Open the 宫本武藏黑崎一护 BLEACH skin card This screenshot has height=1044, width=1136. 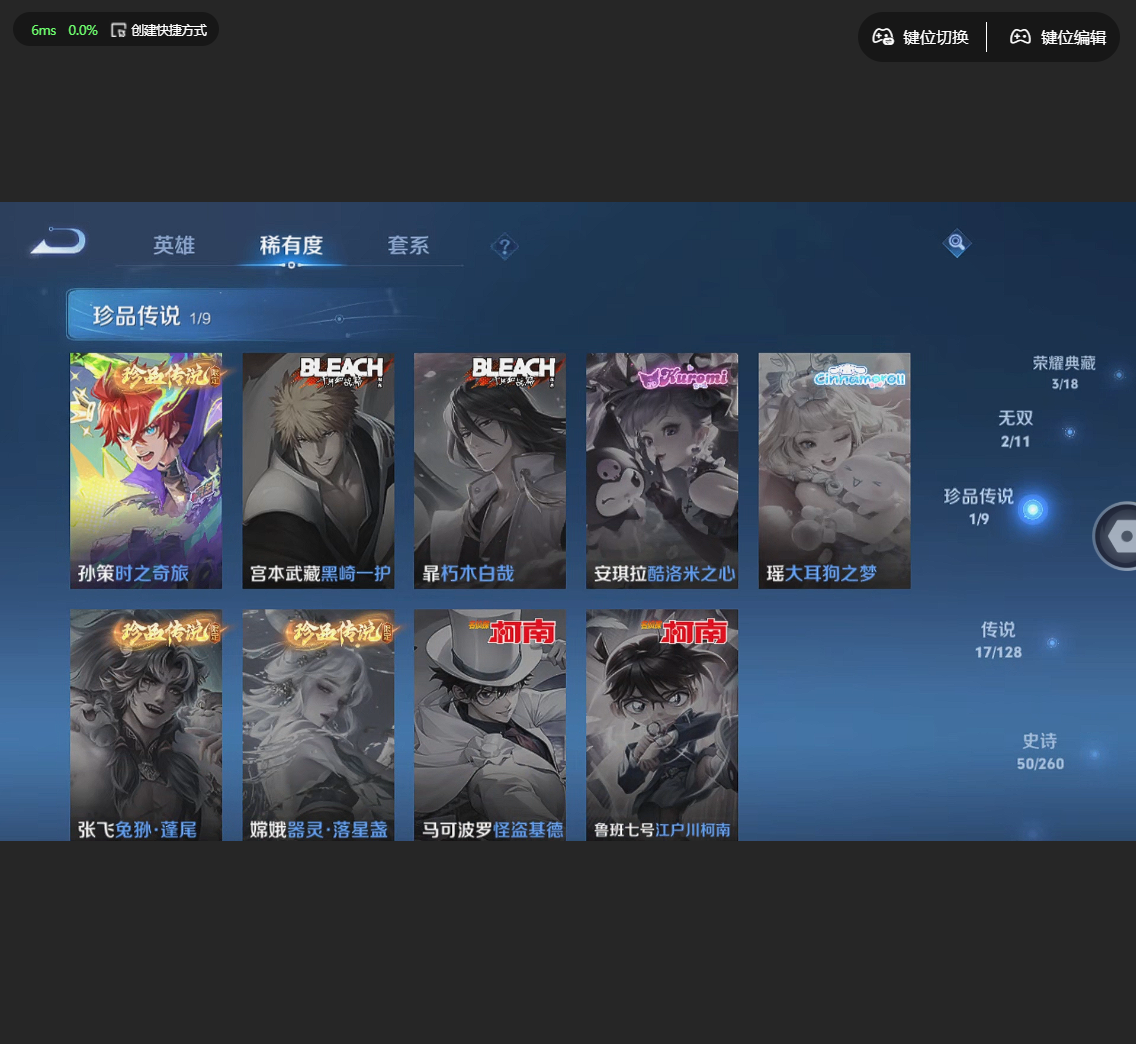click(318, 470)
